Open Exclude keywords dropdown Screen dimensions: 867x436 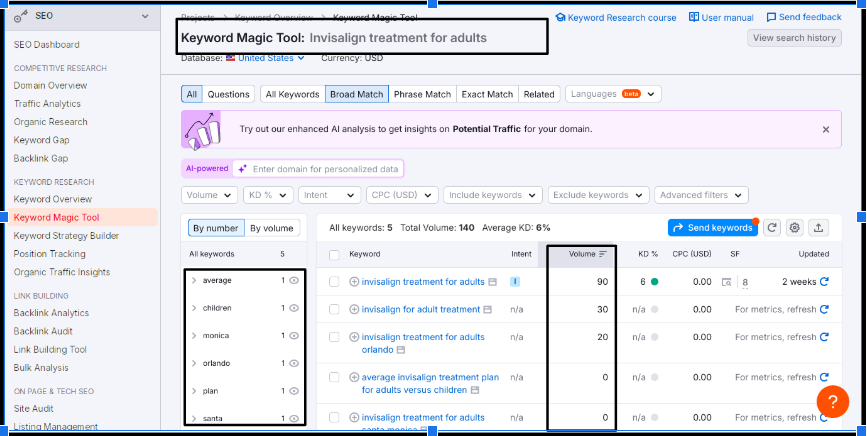[x=598, y=195]
